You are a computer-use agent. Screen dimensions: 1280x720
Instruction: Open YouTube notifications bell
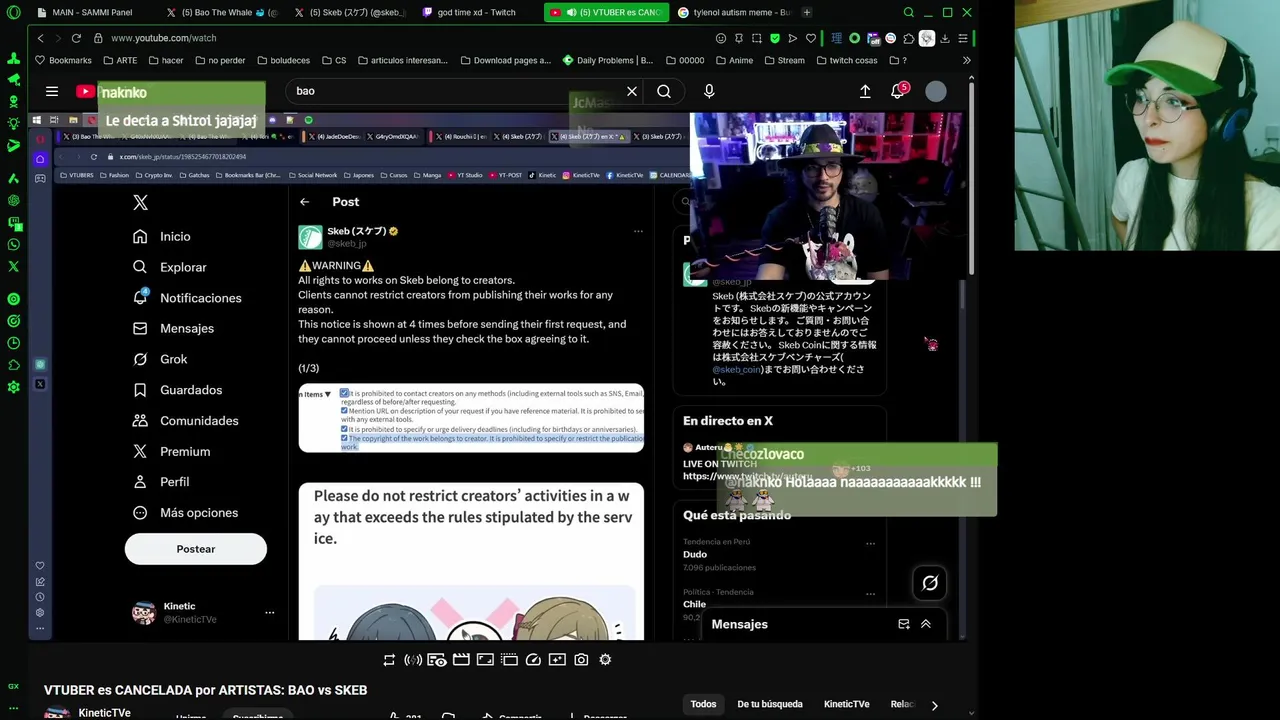tap(898, 91)
